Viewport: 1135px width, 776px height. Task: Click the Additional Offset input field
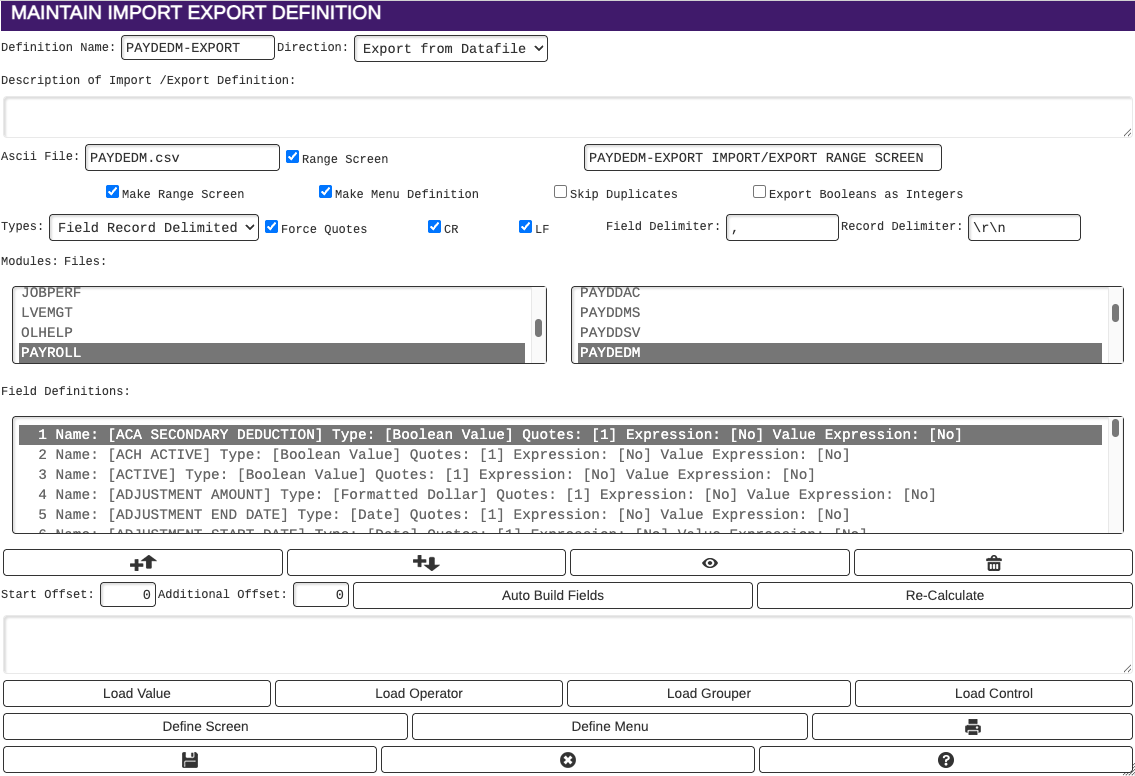click(x=321, y=595)
